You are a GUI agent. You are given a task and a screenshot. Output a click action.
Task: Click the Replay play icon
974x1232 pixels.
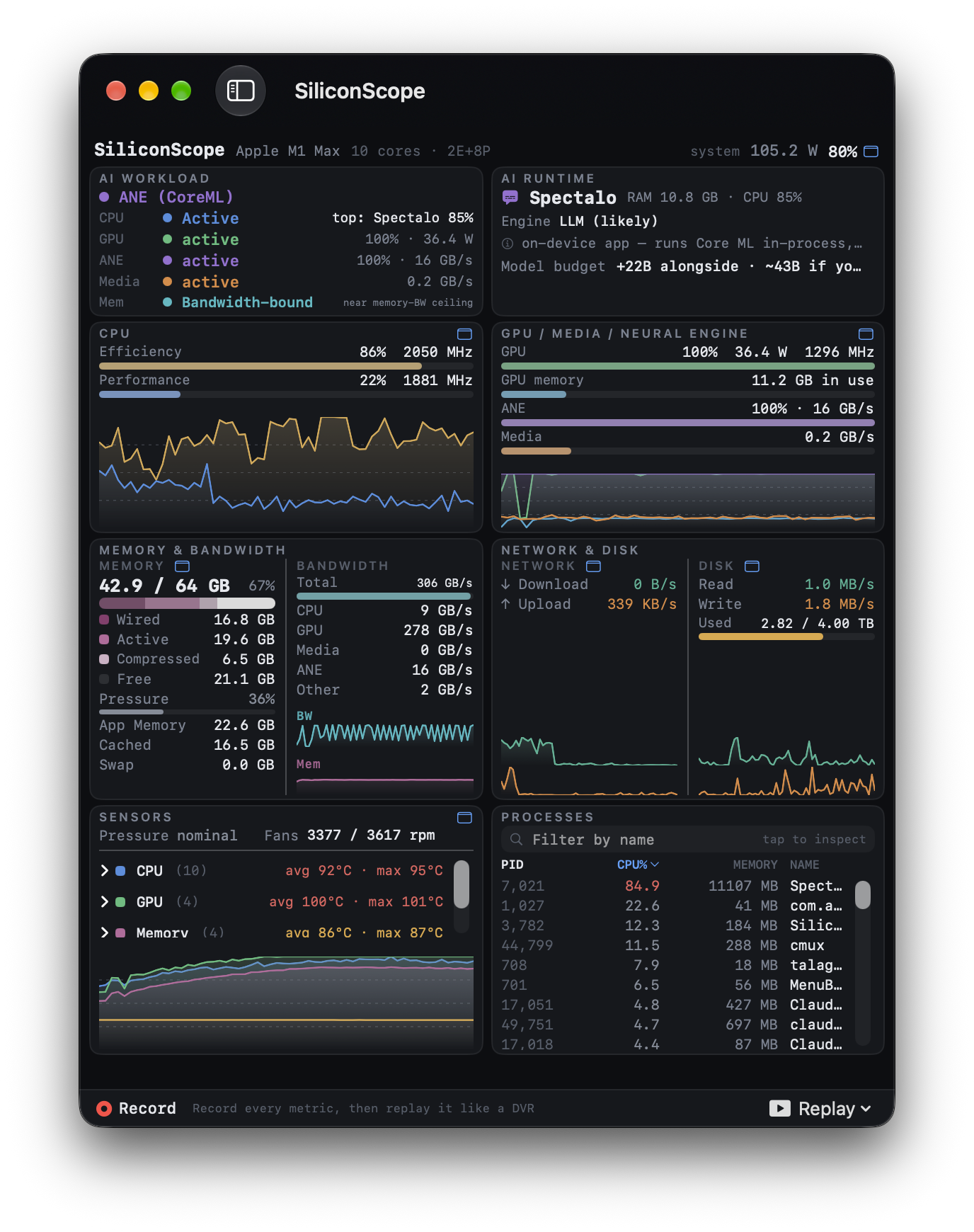pos(779,1109)
